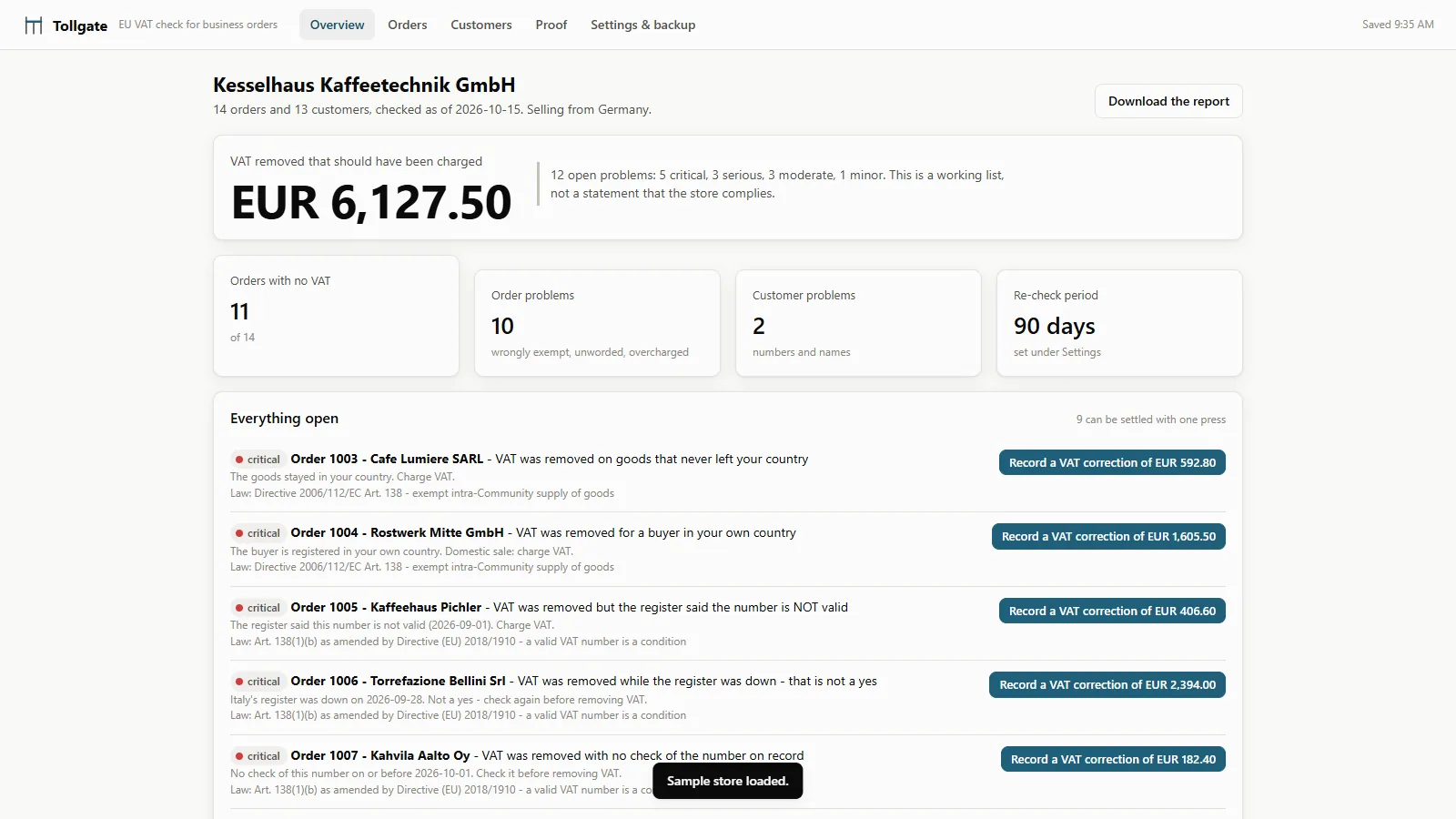
Task: Click the Kesselhaus Kaffeetechnik GmbH heading
Action: [x=364, y=85]
